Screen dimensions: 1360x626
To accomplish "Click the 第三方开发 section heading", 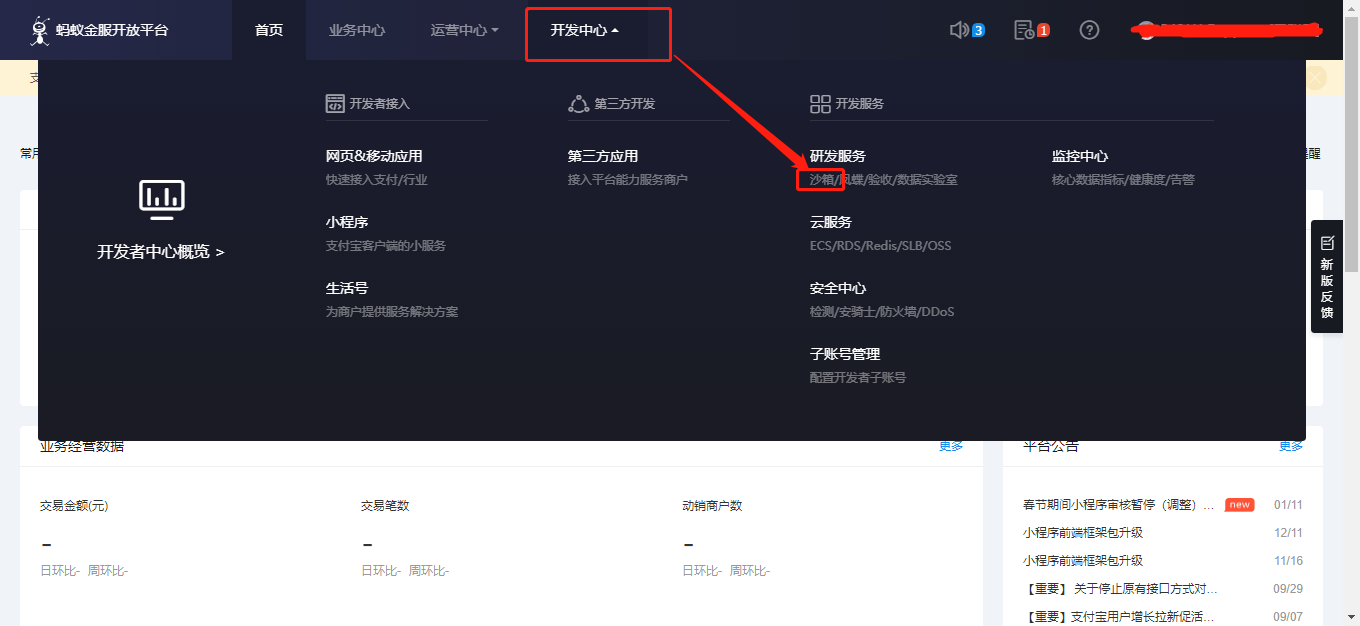I will point(625,104).
